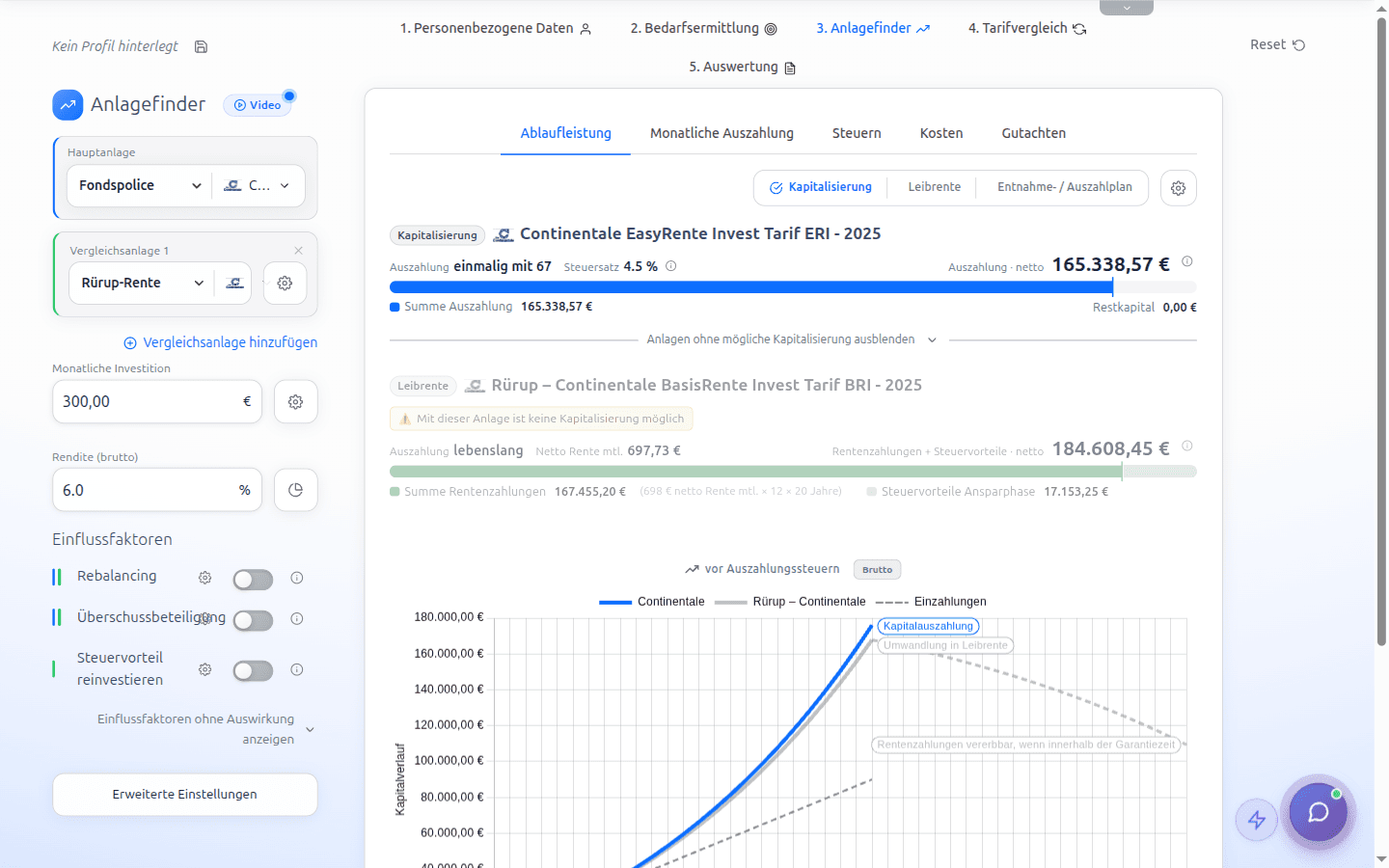Go to step 1. Personenbezogene Daten
Image resolution: width=1389 pixels, height=868 pixels.
point(496,29)
